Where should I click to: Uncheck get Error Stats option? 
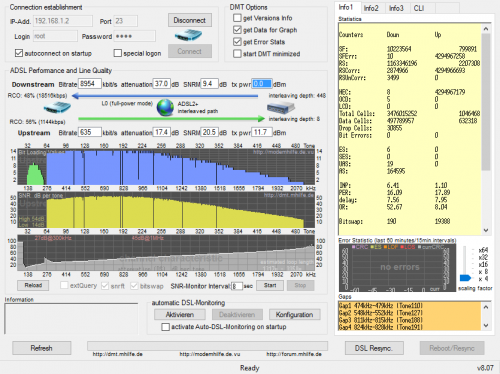[x=237, y=42]
